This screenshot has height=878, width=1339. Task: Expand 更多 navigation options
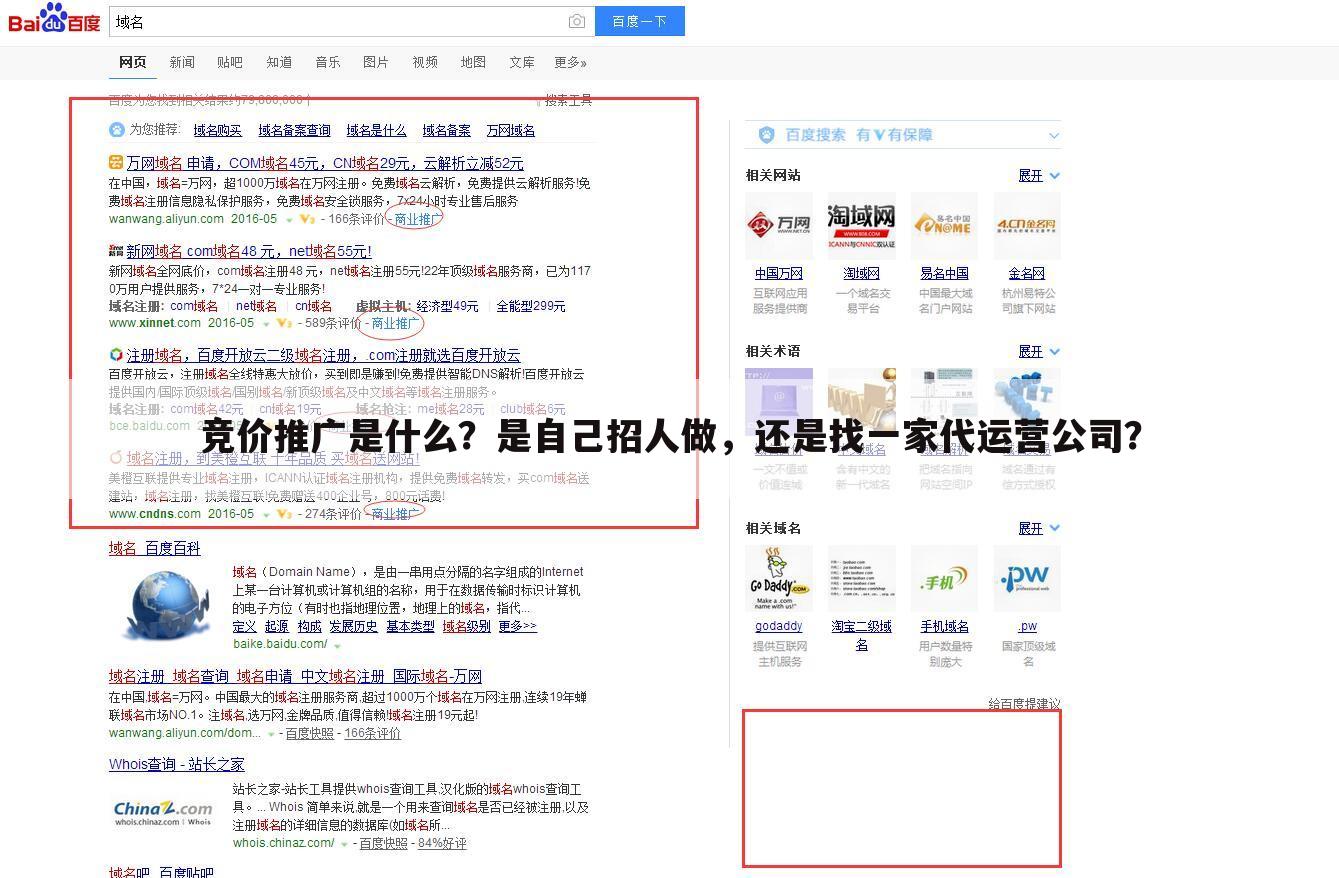(x=571, y=62)
